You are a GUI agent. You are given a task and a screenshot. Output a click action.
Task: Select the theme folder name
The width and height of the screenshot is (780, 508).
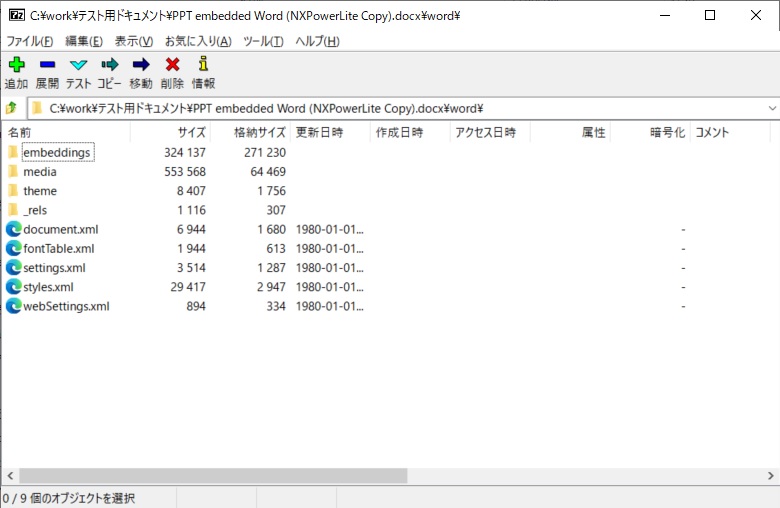coord(40,191)
